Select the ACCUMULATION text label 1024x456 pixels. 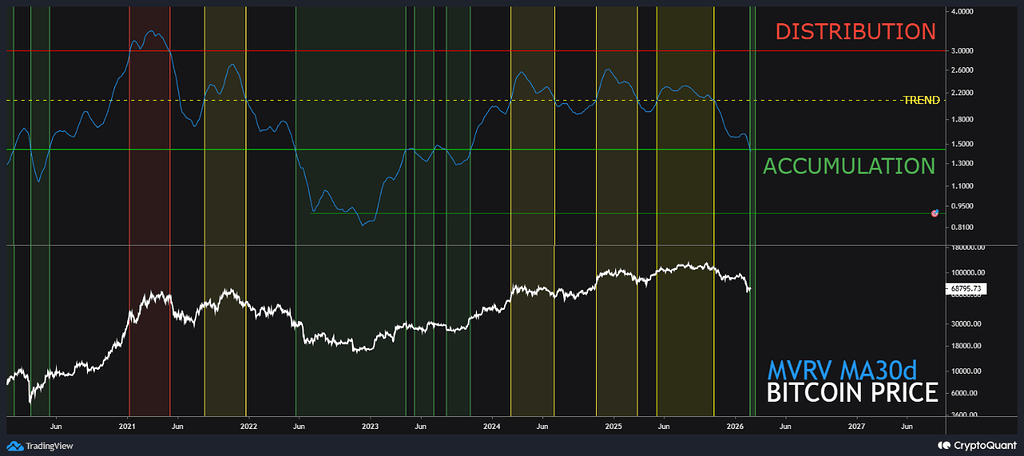(849, 166)
